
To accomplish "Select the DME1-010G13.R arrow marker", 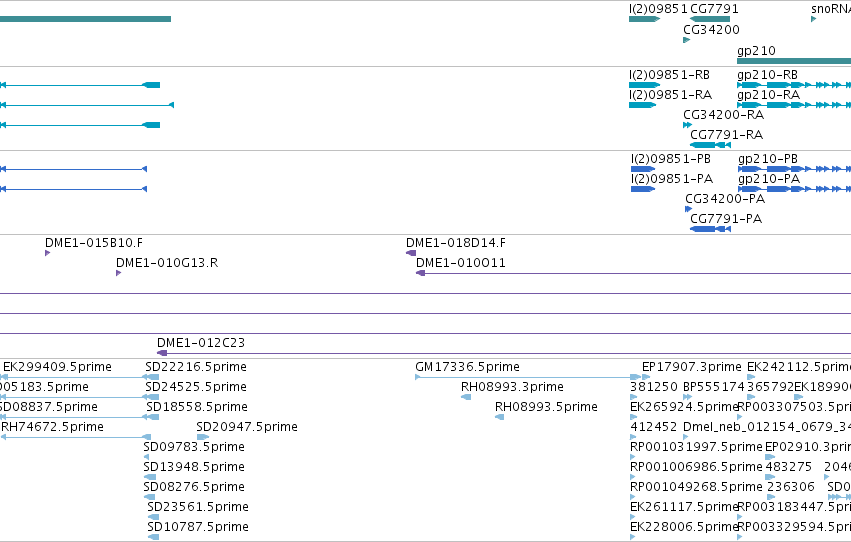I will [x=118, y=273].
